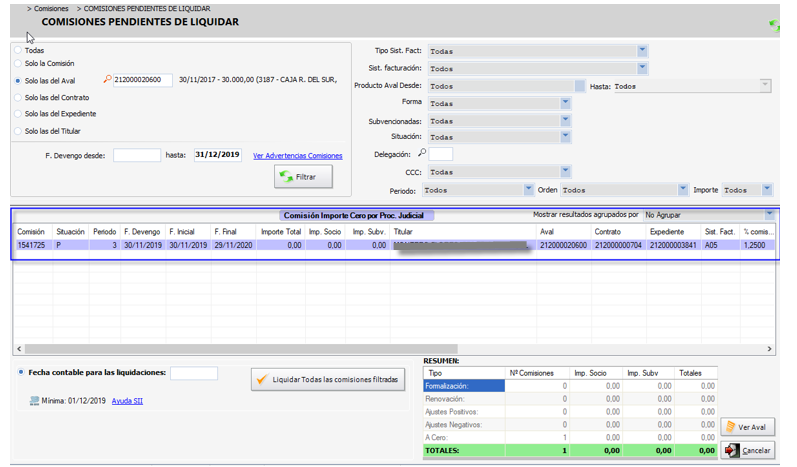Screen dimensions: 797x467
Task: Open the CCC dropdown
Action: (565, 172)
